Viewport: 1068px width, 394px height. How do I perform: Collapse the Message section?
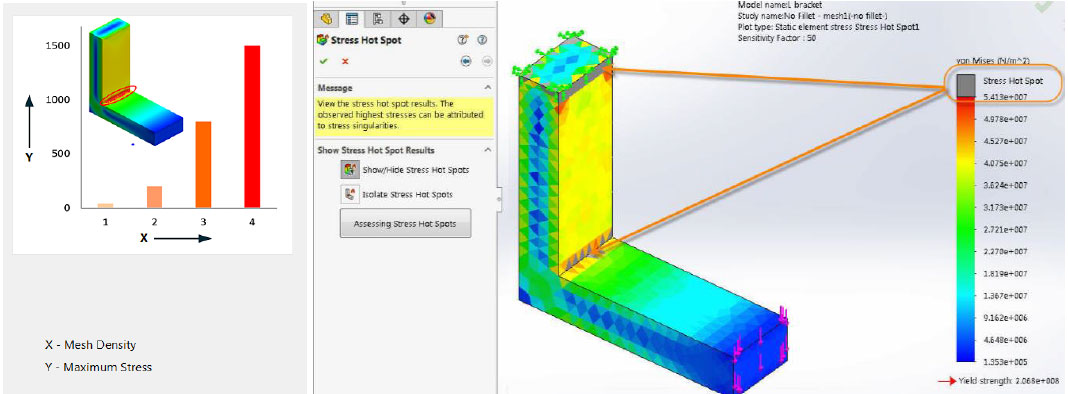coord(487,88)
